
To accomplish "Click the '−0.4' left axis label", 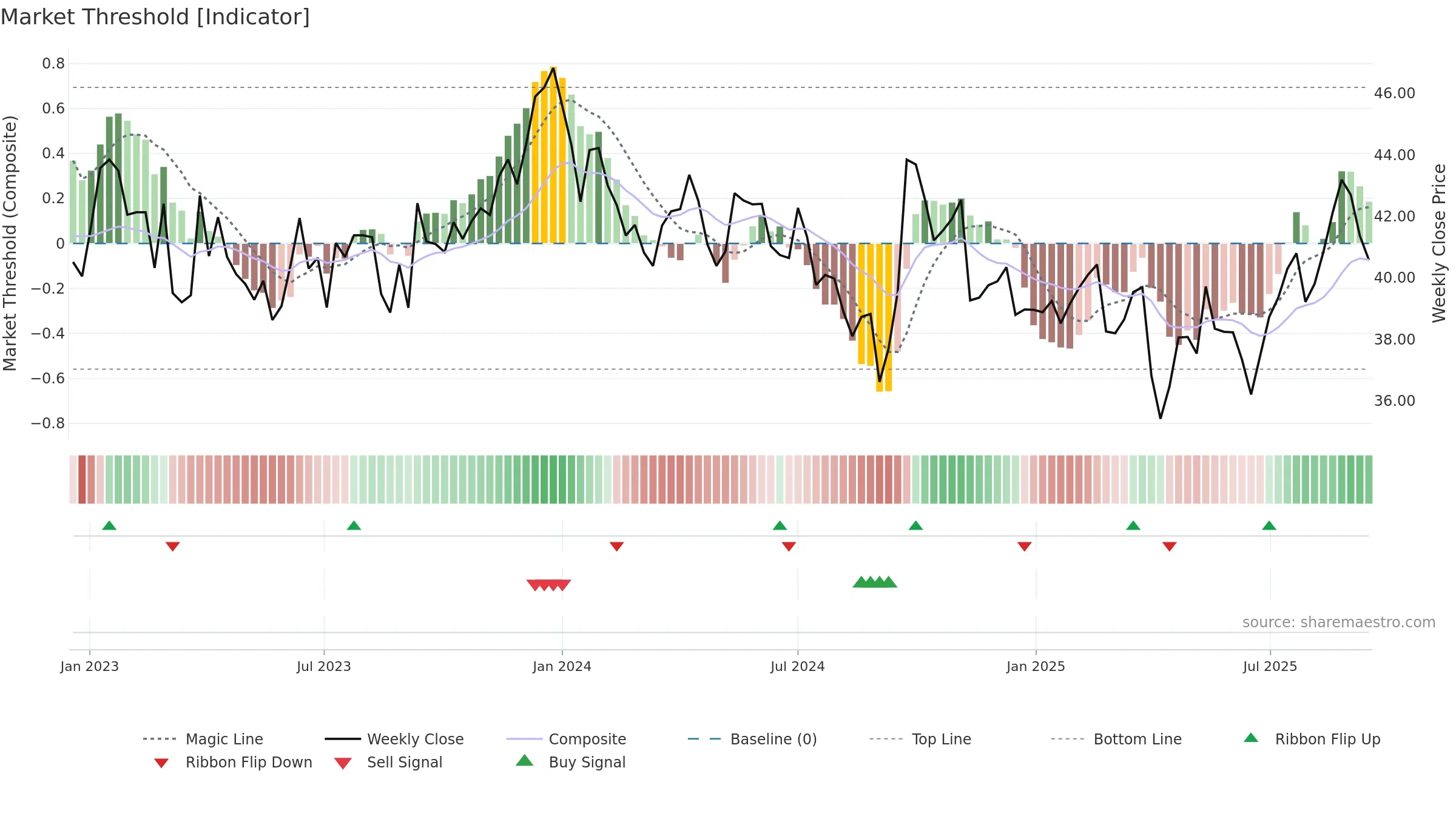I will (47, 334).
